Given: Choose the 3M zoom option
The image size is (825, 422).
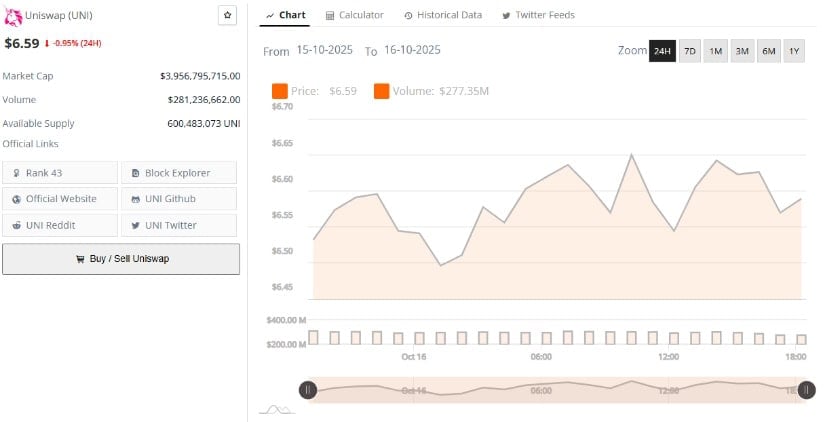Looking at the screenshot, I should click(742, 51).
